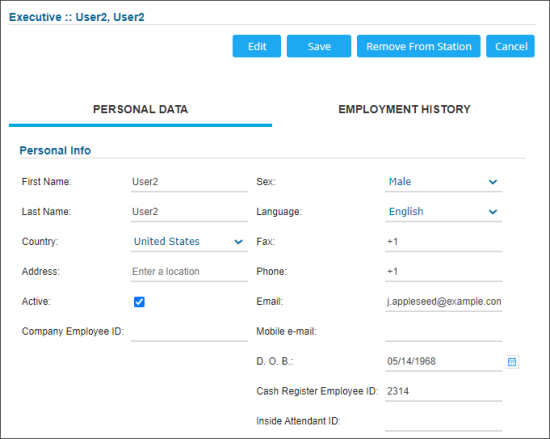This screenshot has height=439, width=550.
Task: Focus the Fax number field
Action: coord(443,242)
